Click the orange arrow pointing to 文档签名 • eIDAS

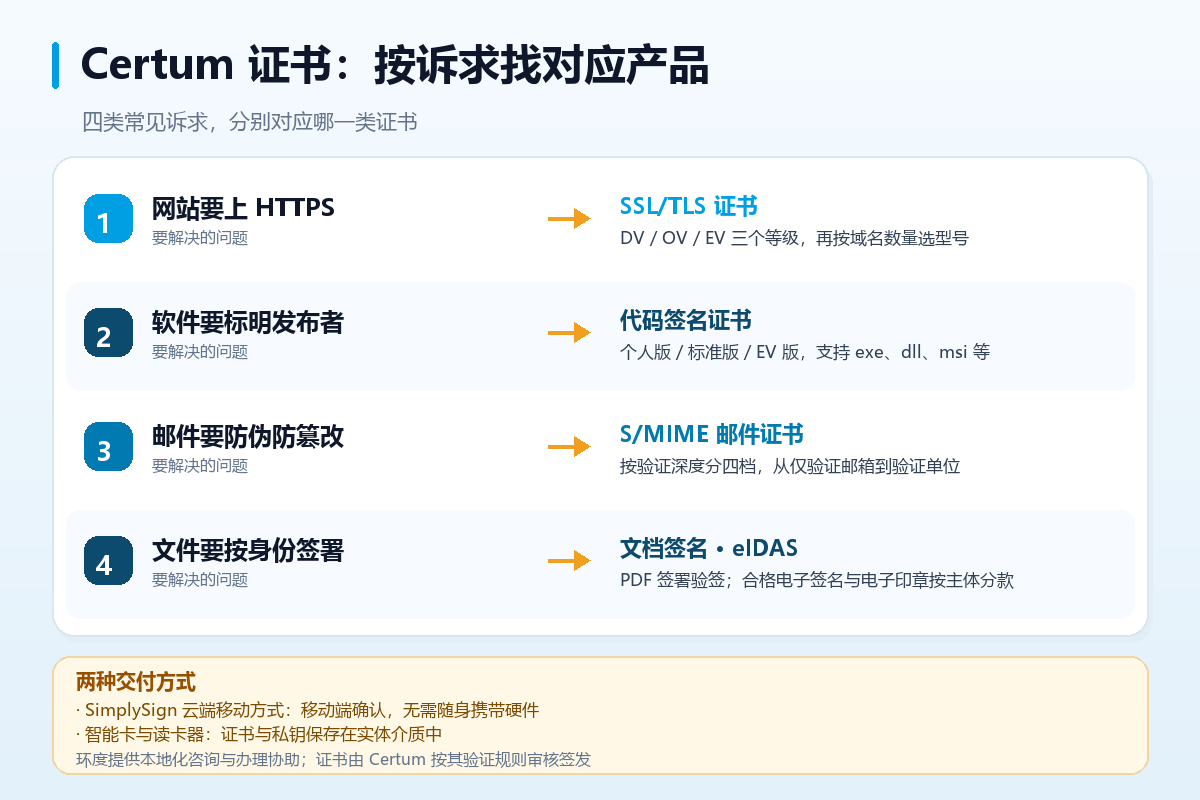(570, 560)
